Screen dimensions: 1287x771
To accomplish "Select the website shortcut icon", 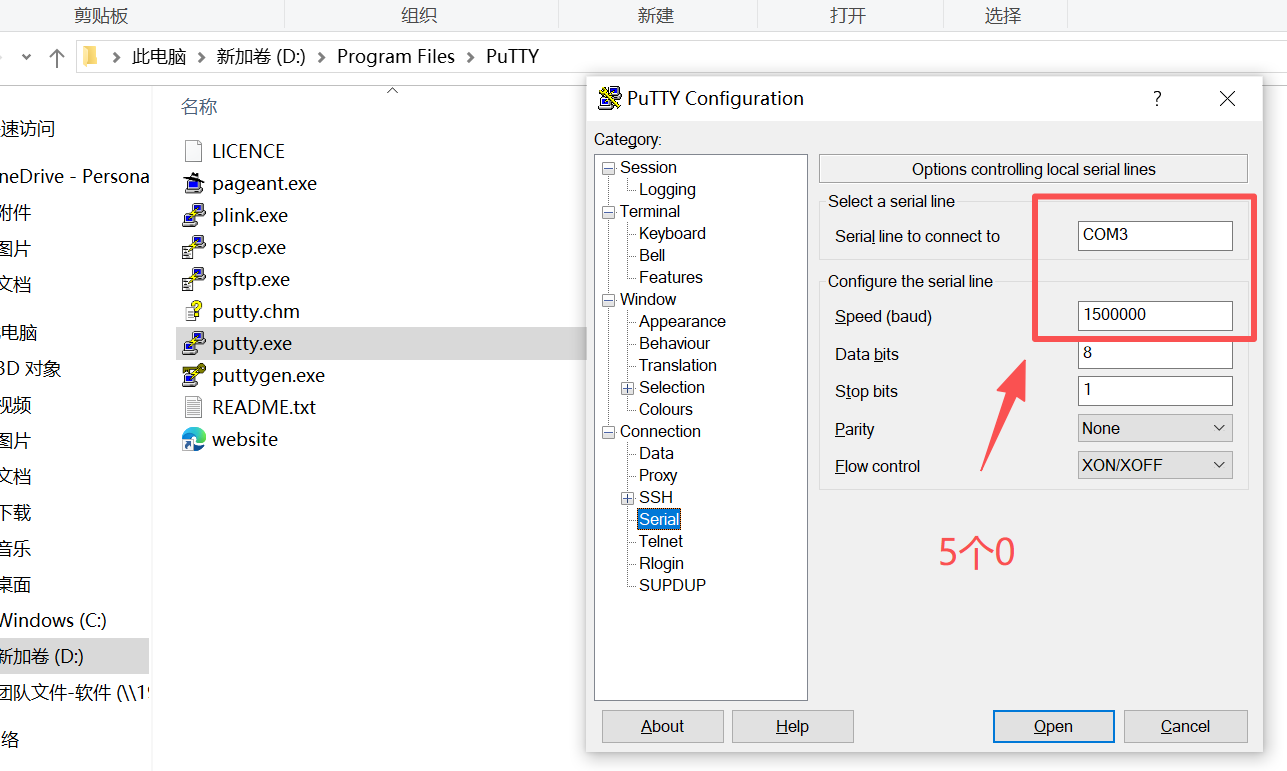I will coord(193,439).
